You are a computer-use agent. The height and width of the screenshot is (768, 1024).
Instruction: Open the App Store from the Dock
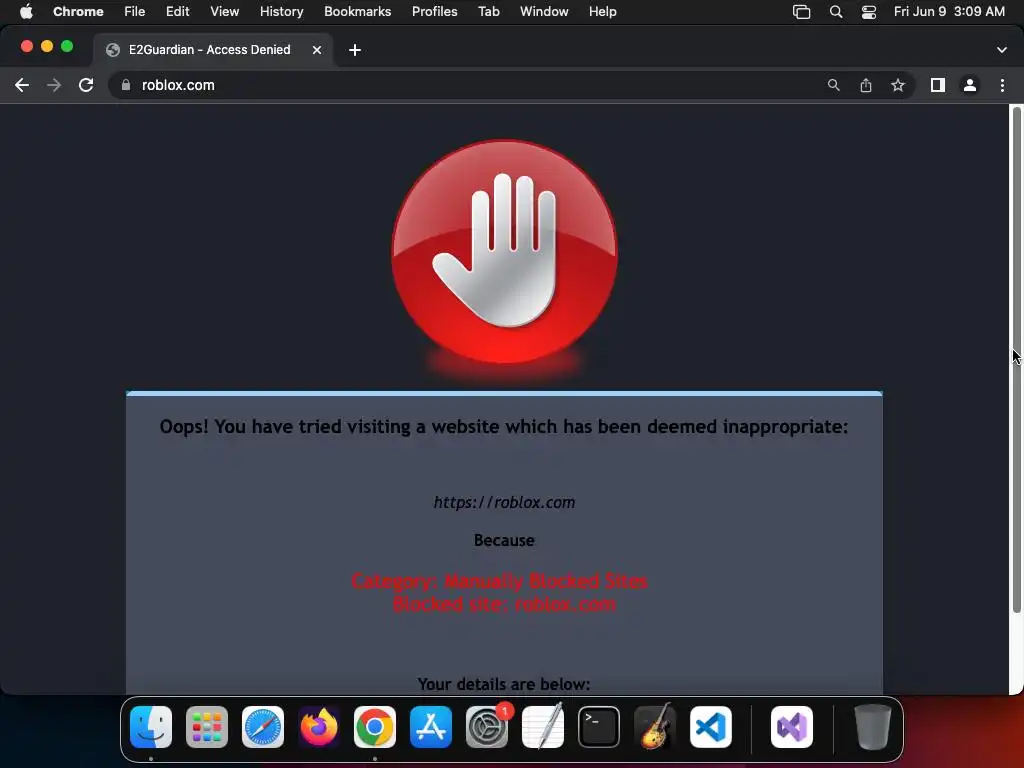(x=431, y=727)
